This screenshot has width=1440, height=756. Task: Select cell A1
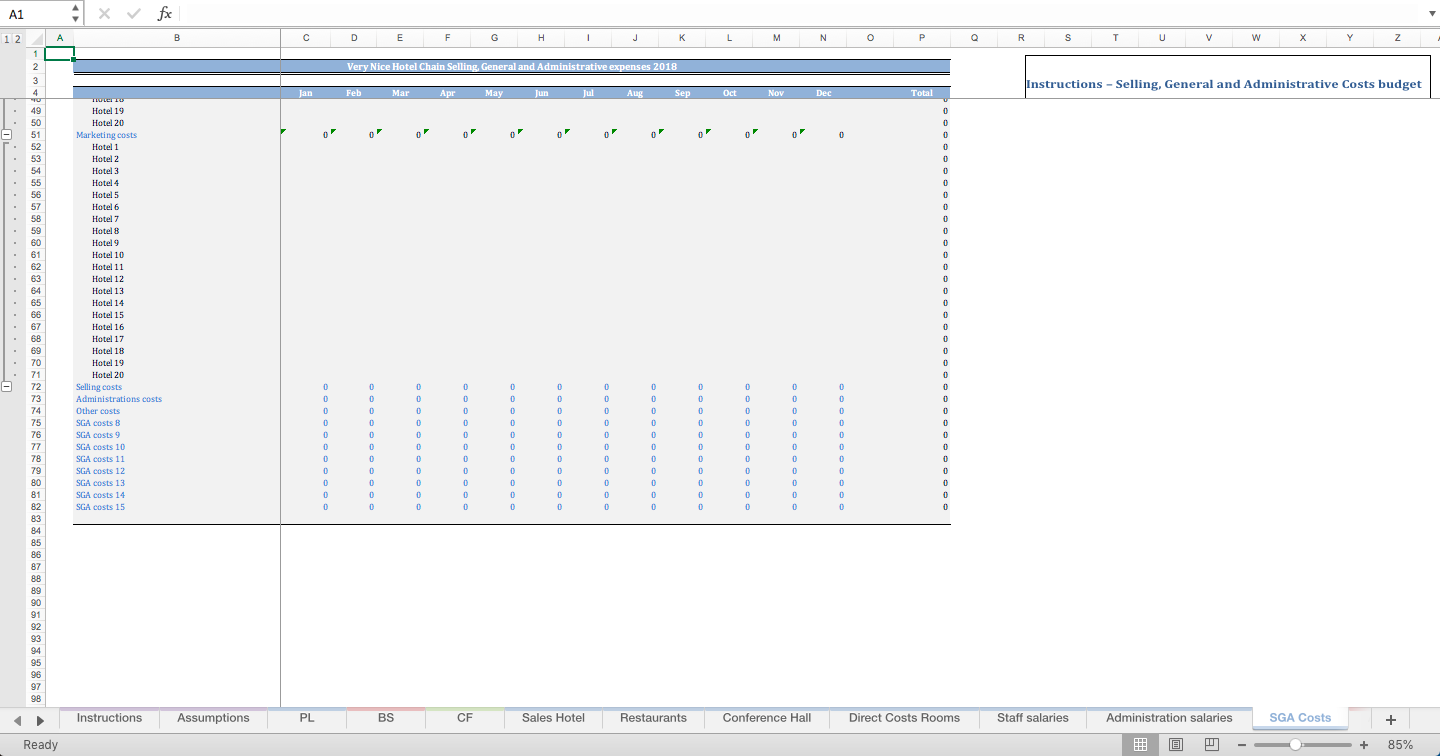coord(59,54)
